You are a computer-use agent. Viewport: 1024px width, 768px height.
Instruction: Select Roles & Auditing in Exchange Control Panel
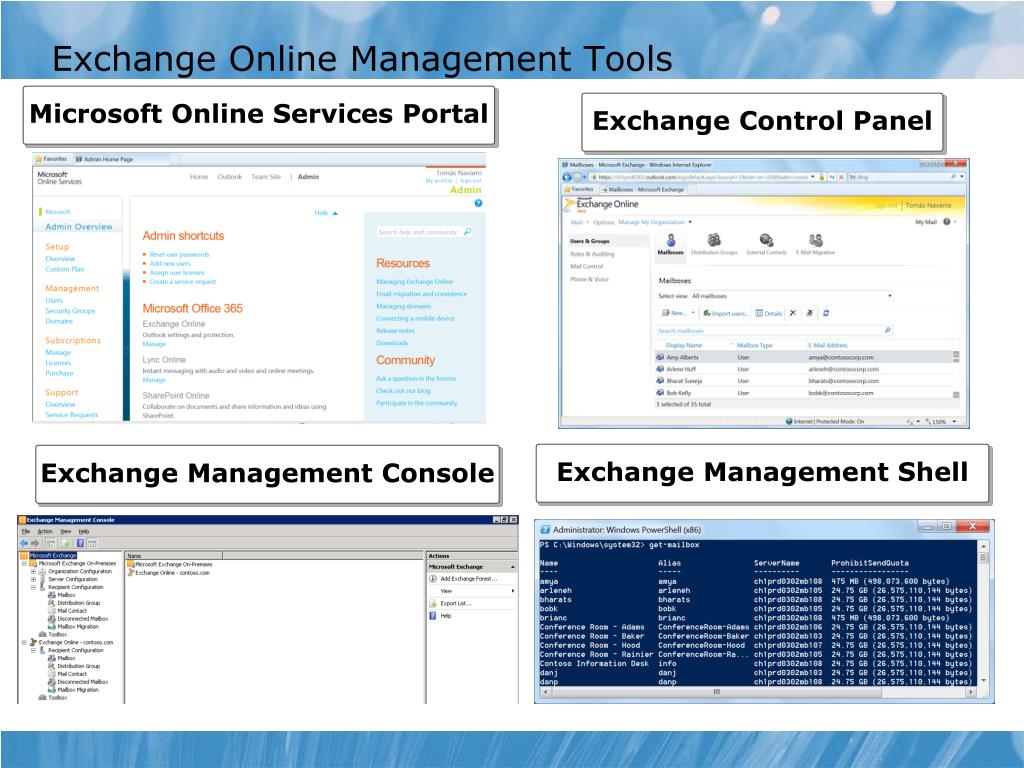(592, 254)
